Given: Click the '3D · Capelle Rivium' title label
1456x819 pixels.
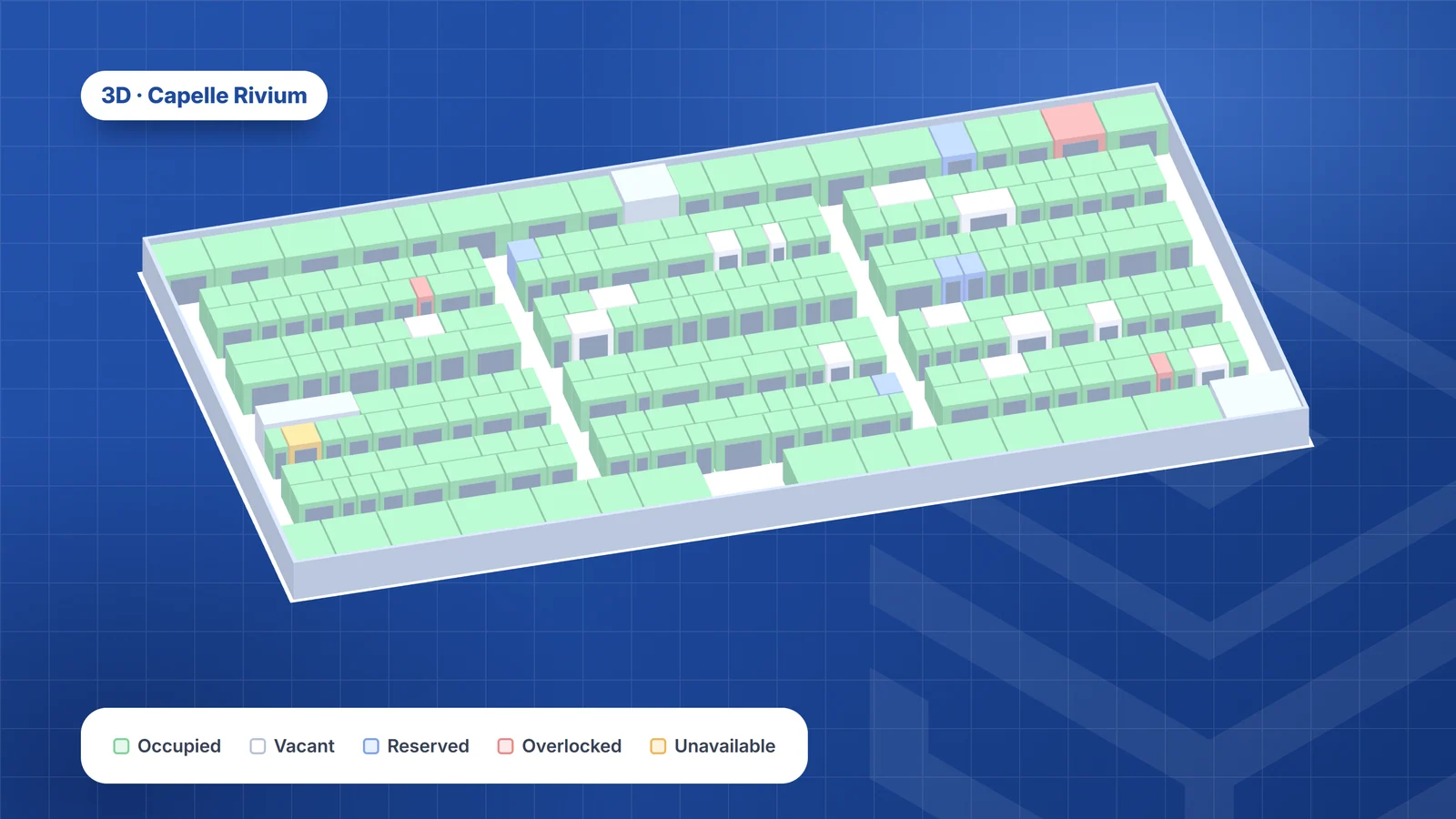Looking at the screenshot, I should pos(204,96).
